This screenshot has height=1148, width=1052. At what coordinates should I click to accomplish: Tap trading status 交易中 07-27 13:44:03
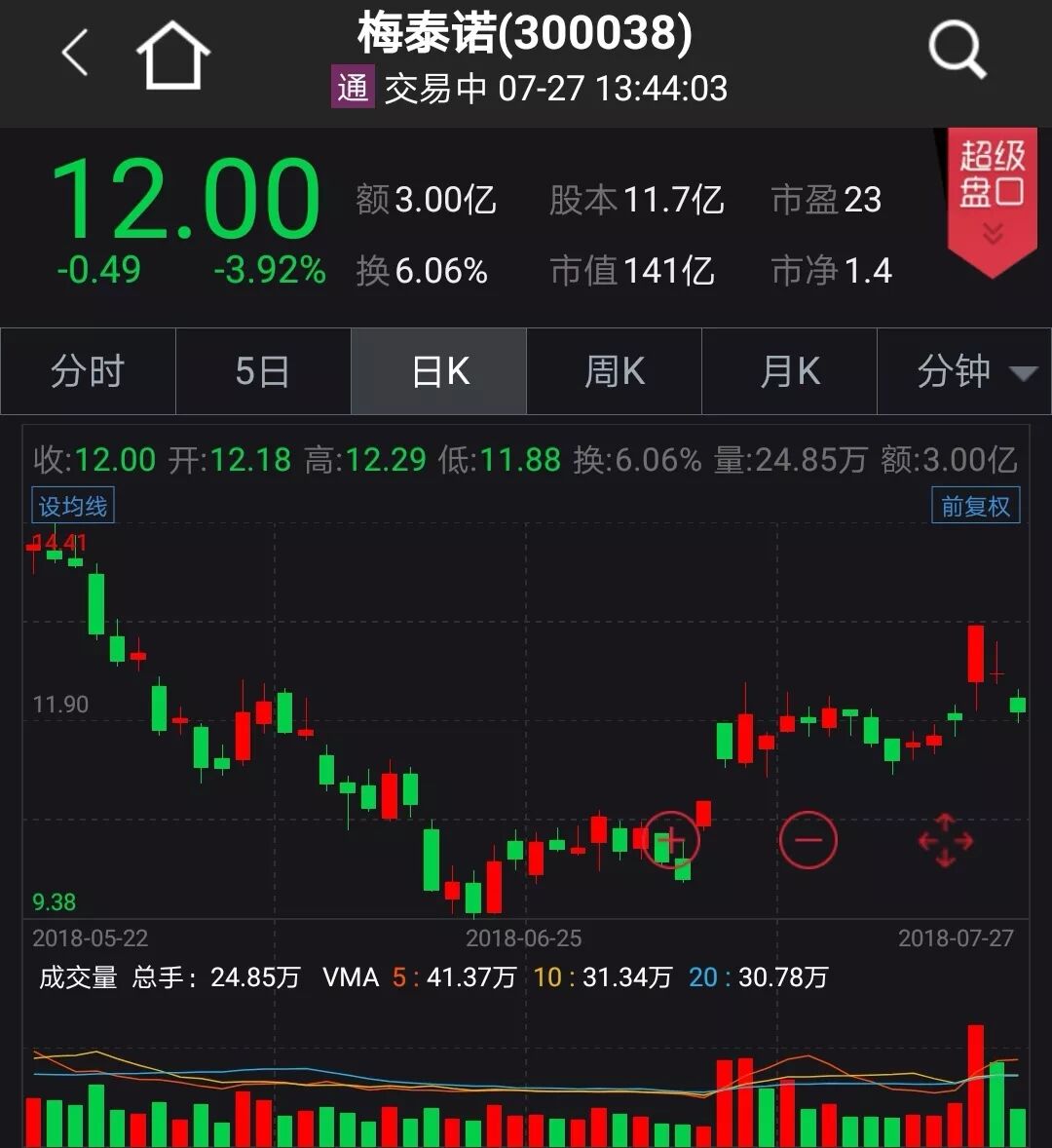(556, 89)
